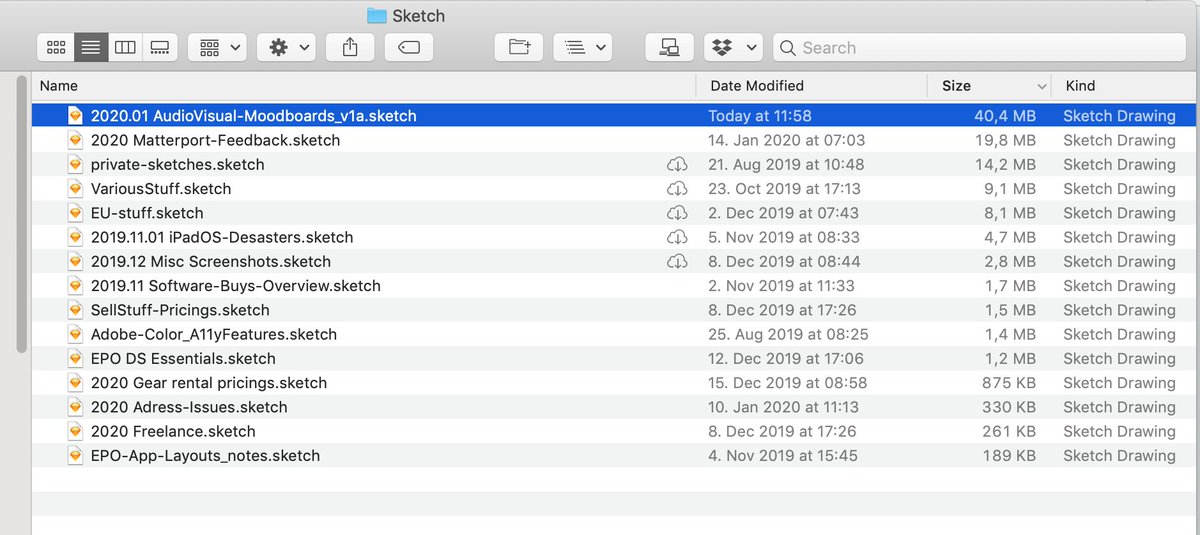Switch to column view
The image size is (1200, 535).
(125, 47)
